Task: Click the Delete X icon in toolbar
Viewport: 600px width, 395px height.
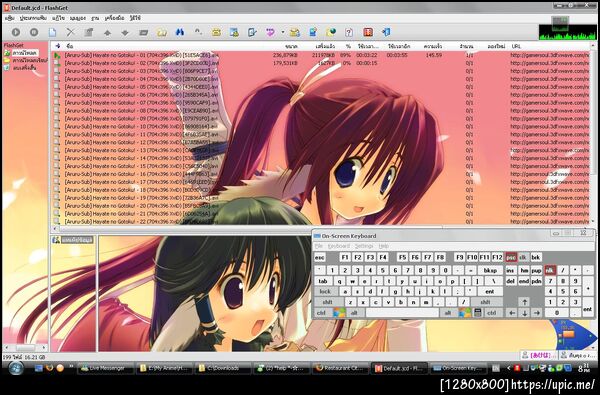Action: [x=70, y=33]
